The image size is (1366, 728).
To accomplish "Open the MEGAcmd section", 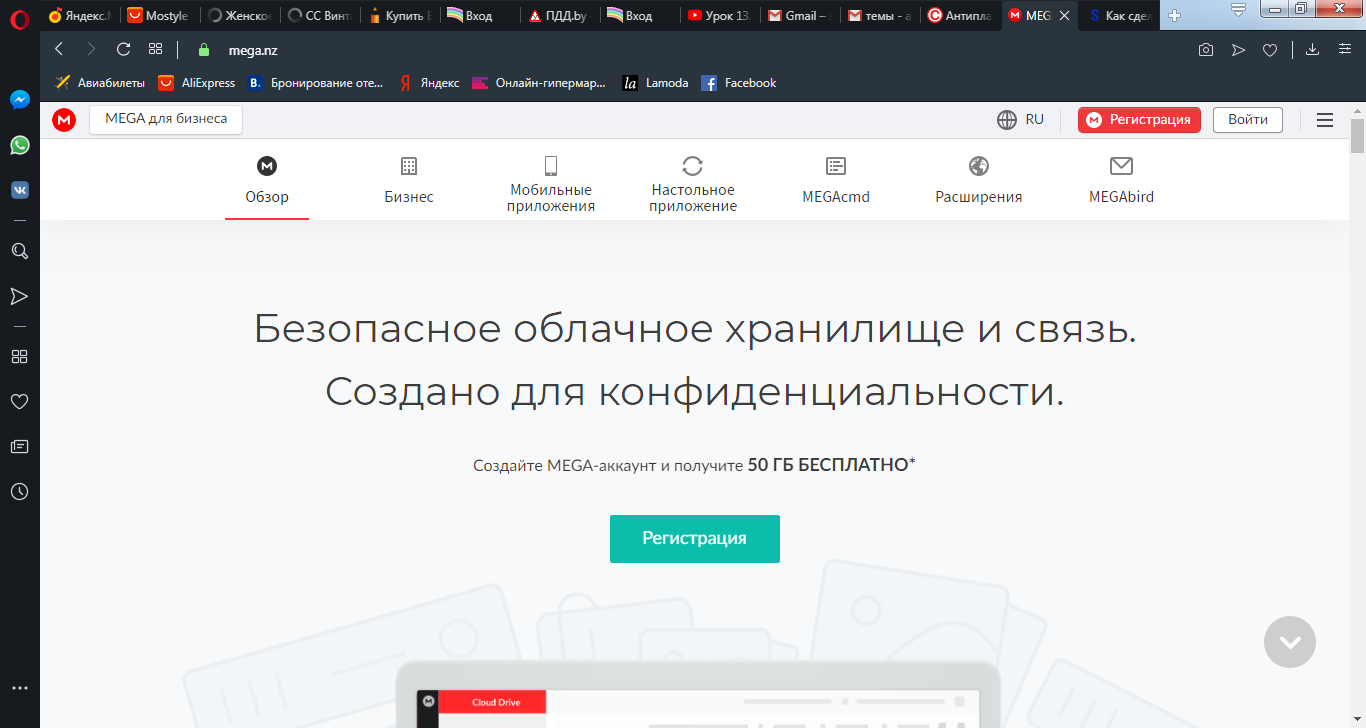I will 836,181.
